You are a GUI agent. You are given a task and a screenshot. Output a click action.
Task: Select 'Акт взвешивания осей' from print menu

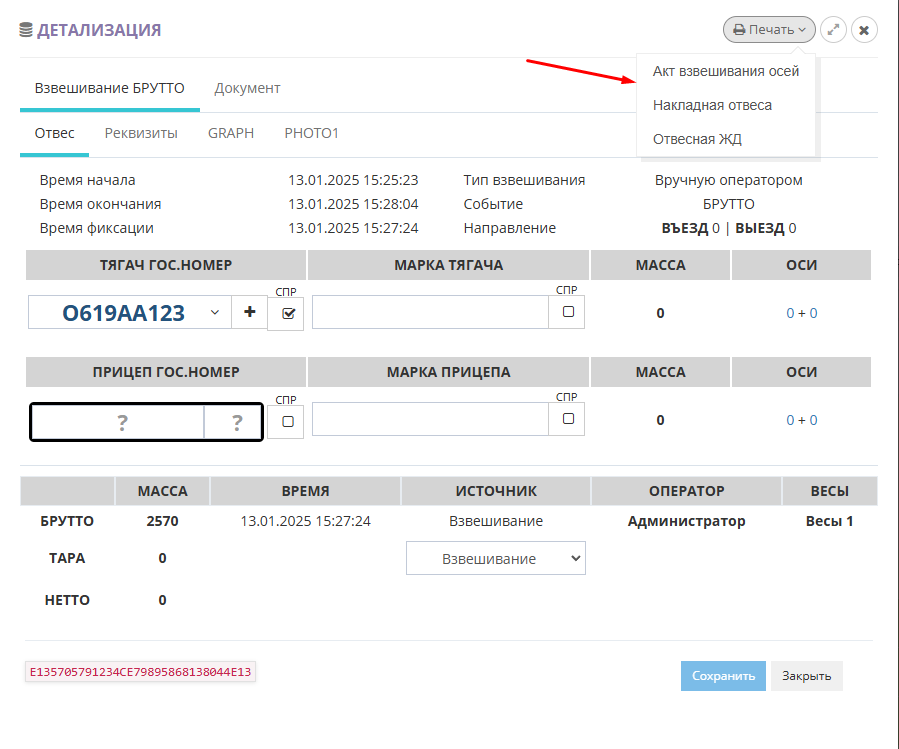[x=725, y=71]
